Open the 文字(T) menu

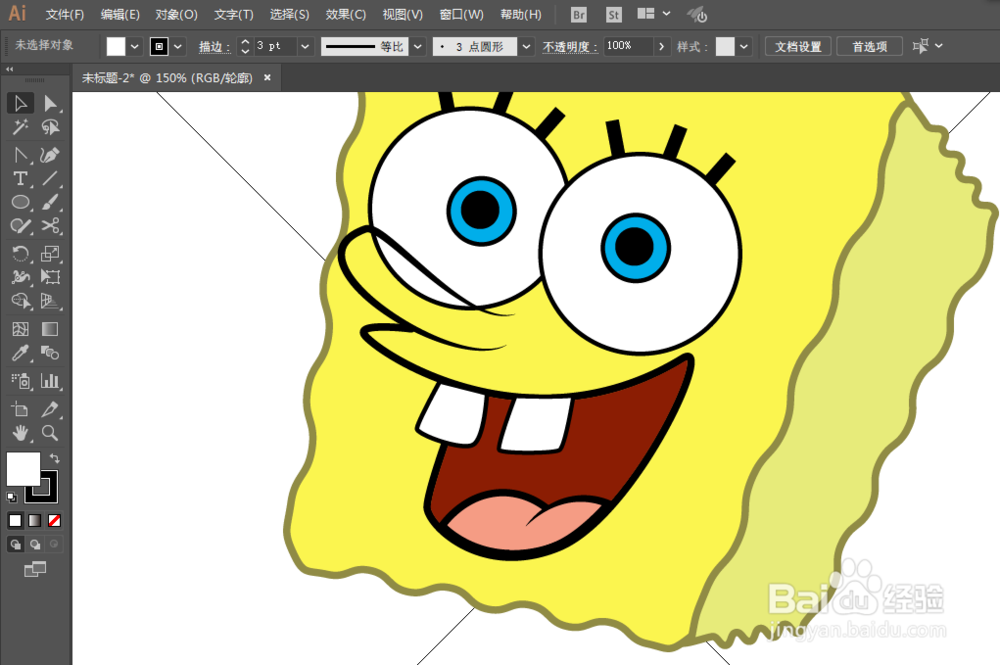pos(233,15)
